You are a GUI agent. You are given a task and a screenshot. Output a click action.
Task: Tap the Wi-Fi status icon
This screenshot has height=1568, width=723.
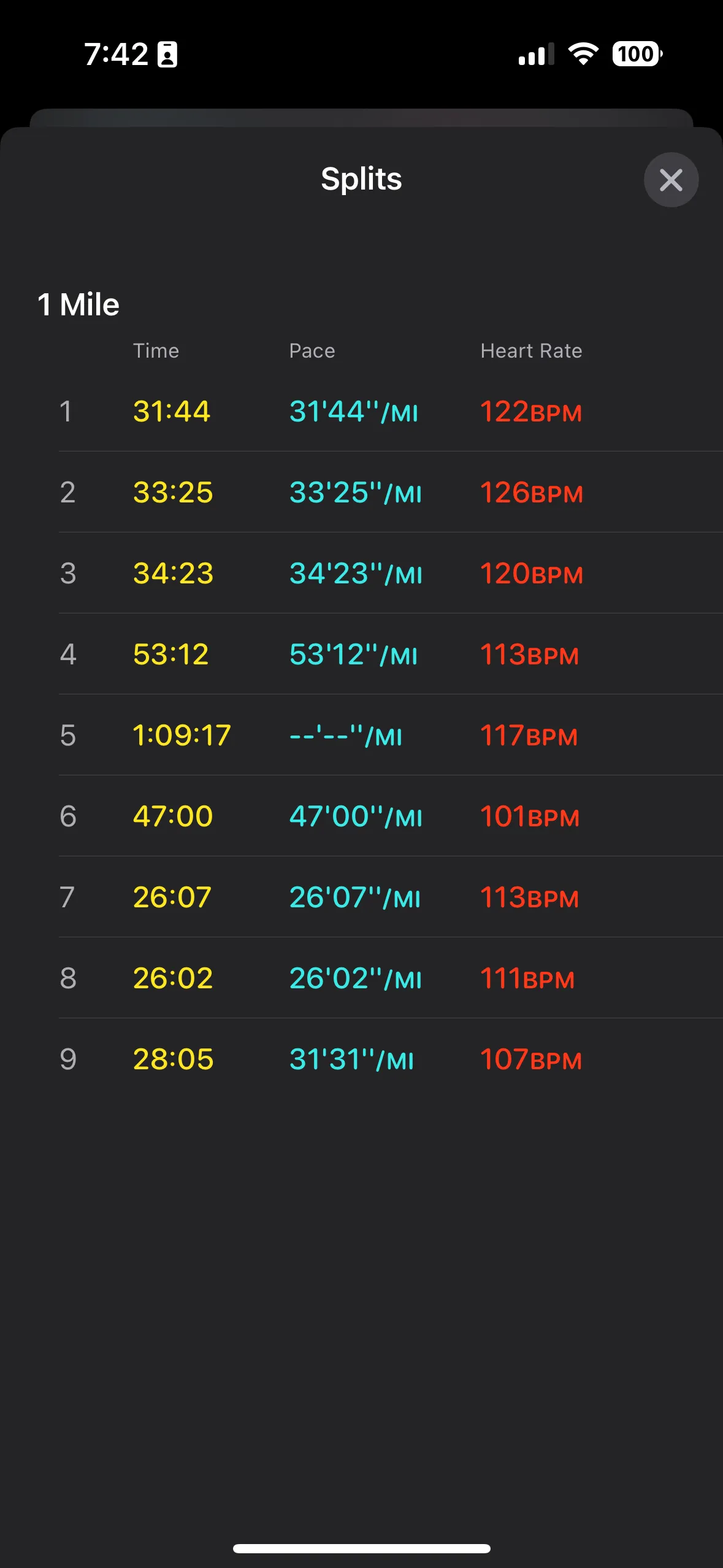click(x=583, y=54)
